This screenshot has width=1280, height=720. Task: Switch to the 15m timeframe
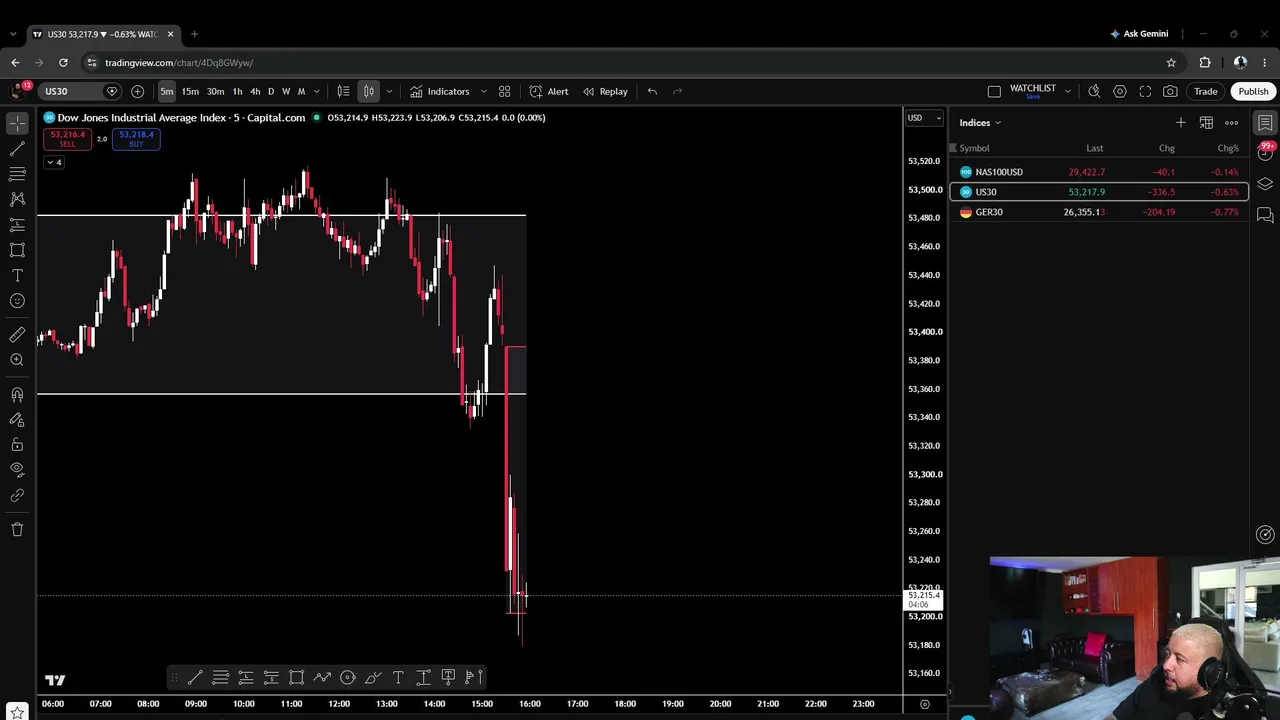(x=190, y=91)
